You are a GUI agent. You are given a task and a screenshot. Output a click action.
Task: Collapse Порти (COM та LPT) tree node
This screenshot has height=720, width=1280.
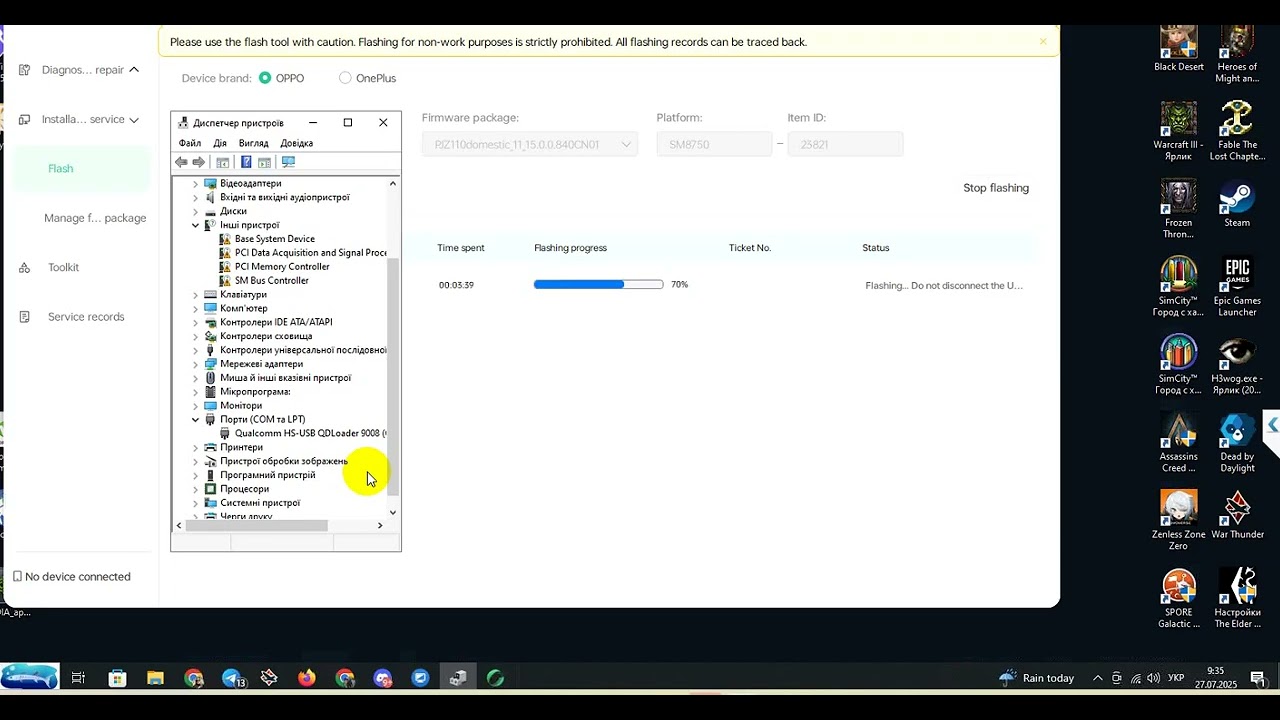tap(196, 420)
